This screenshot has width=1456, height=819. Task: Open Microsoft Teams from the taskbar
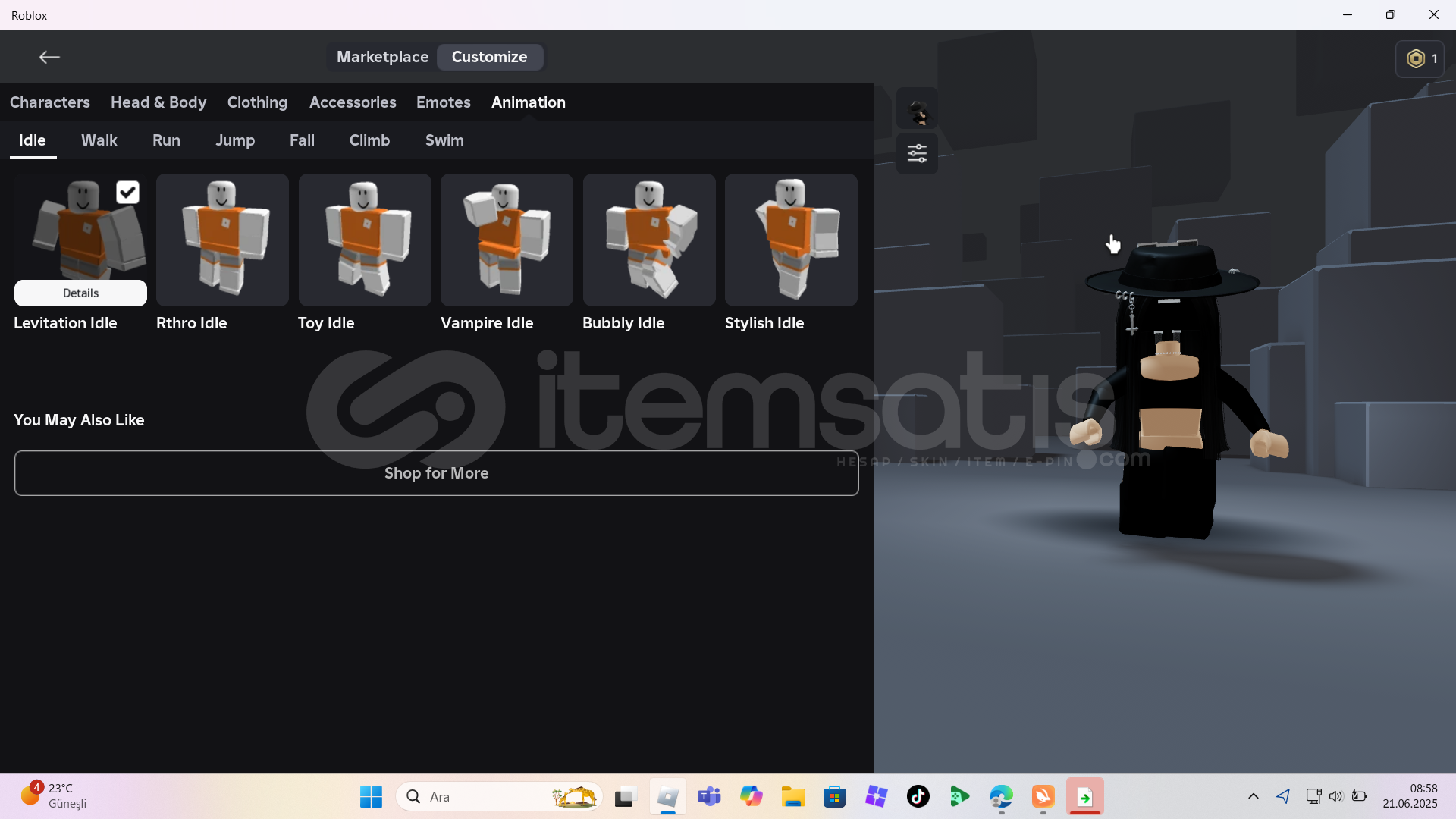[710, 796]
